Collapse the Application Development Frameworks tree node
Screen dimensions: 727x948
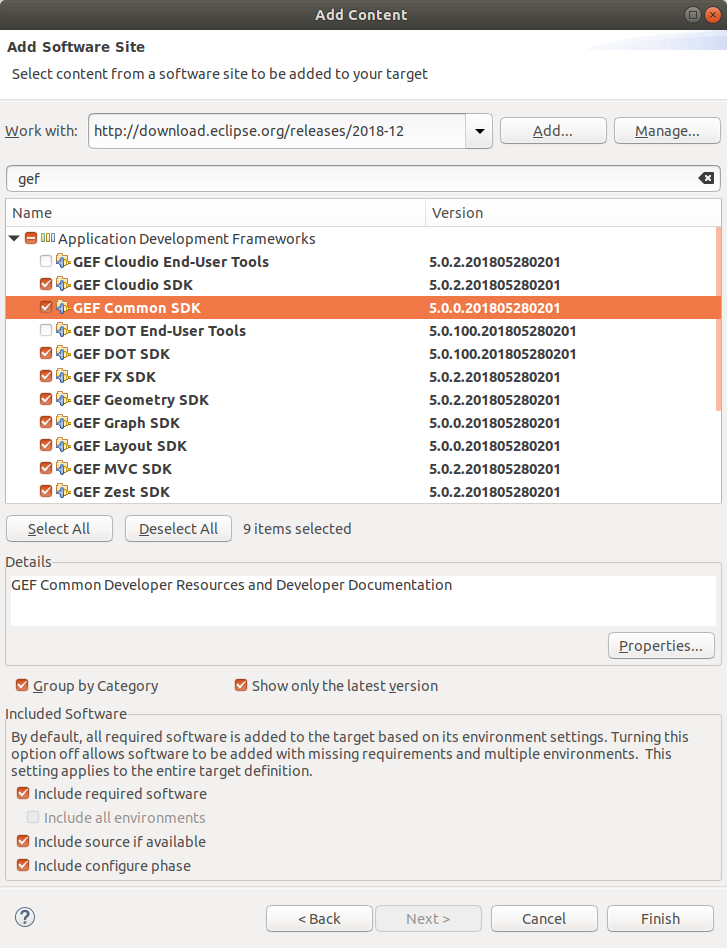(15, 238)
